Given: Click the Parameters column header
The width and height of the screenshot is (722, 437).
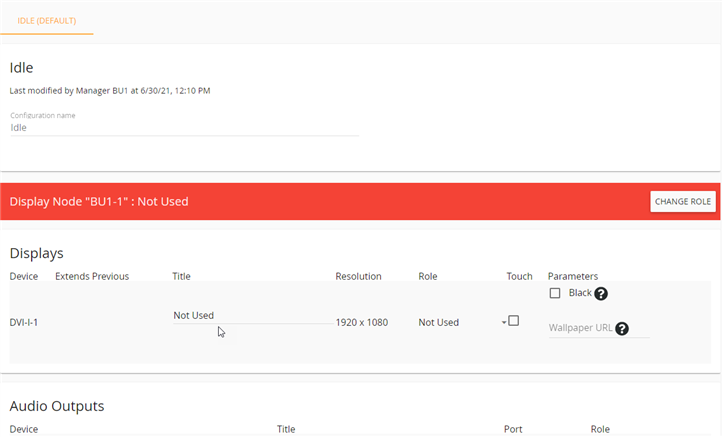Looking at the screenshot, I should click(x=572, y=276).
